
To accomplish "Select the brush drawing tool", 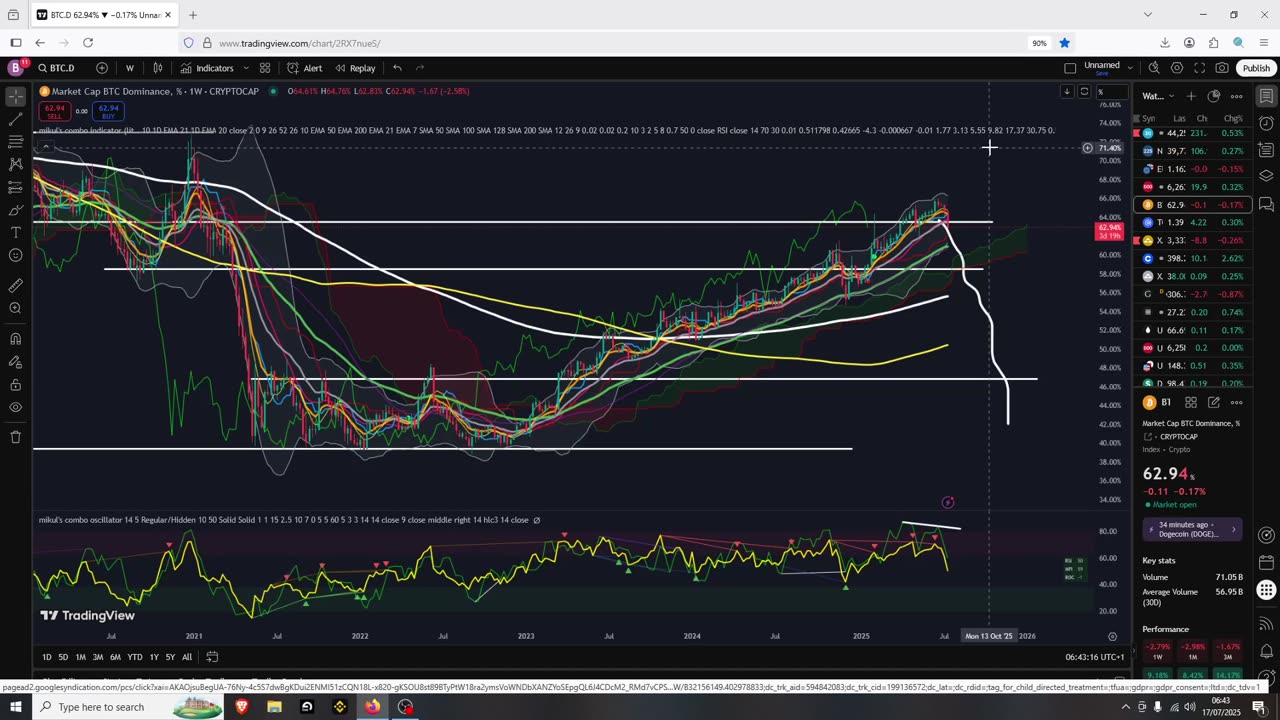I will [x=15, y=210].
